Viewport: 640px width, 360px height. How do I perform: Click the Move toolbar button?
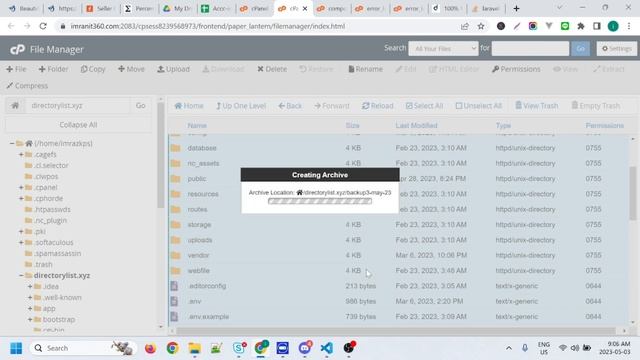[131, 69]
